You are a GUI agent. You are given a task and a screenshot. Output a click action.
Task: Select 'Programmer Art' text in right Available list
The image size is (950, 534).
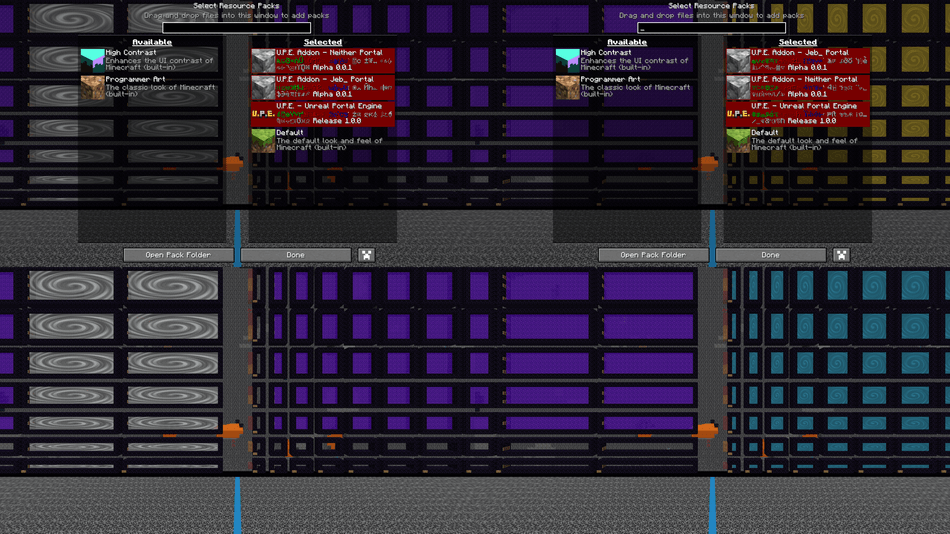tap(610, 79)
